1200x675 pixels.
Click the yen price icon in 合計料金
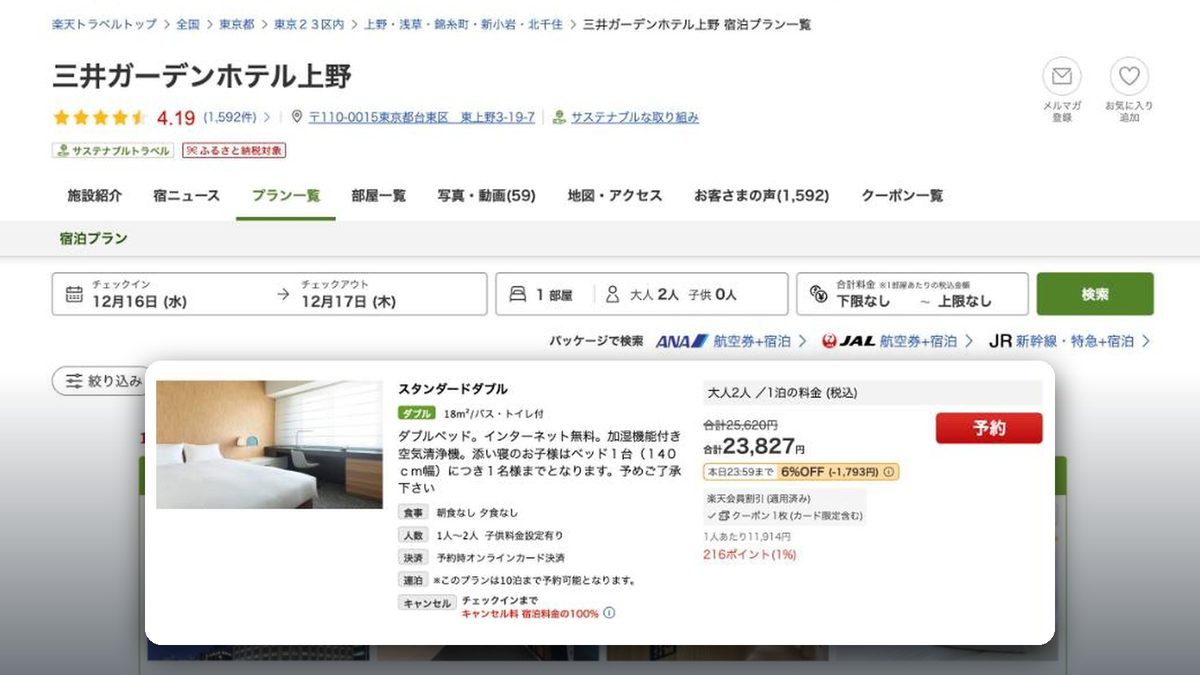coord(819,295)
